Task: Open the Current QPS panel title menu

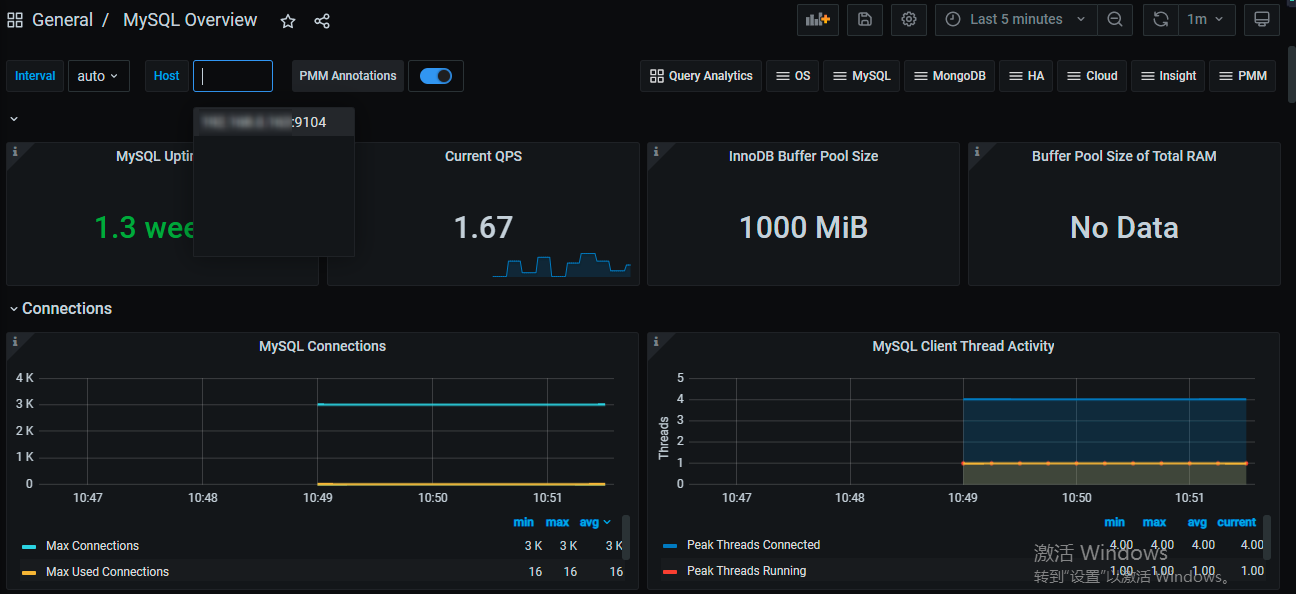Action: [x=483, y=156]
